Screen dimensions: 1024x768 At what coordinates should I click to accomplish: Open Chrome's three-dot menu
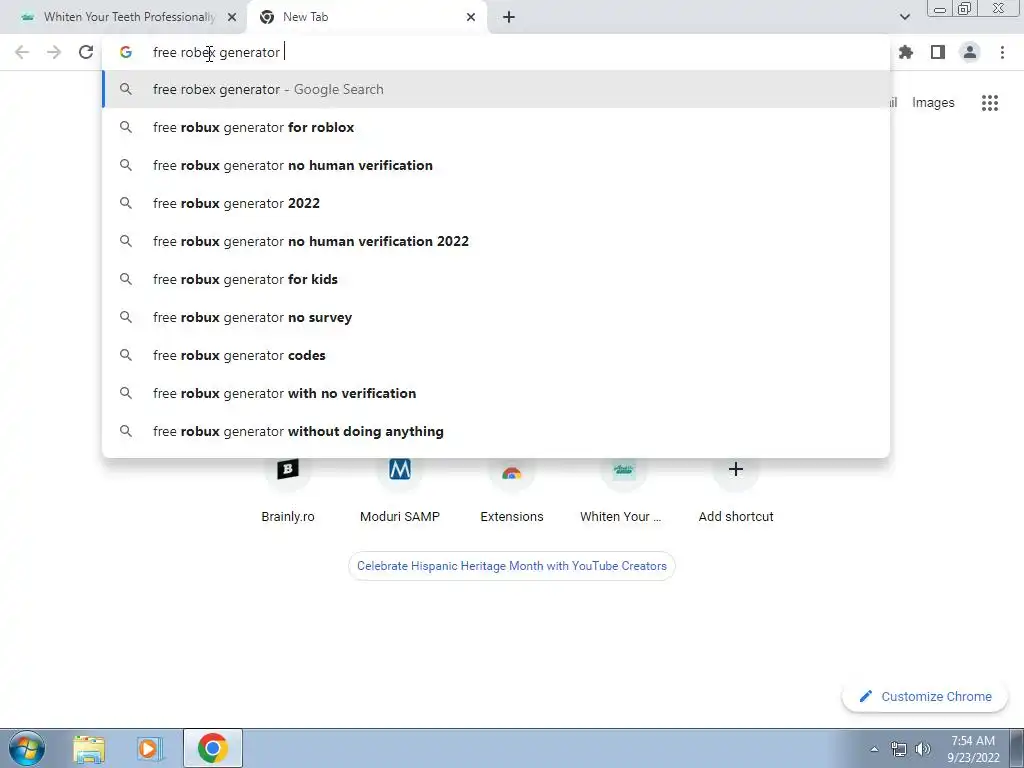tap(1002, 52)
